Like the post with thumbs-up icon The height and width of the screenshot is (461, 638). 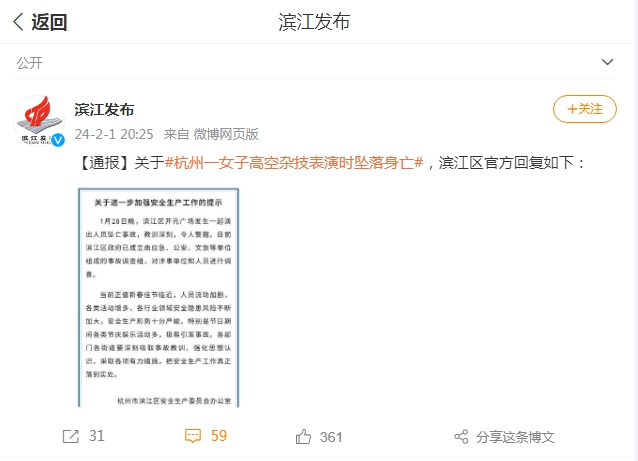pyautogui.click(x=303, y=437)
